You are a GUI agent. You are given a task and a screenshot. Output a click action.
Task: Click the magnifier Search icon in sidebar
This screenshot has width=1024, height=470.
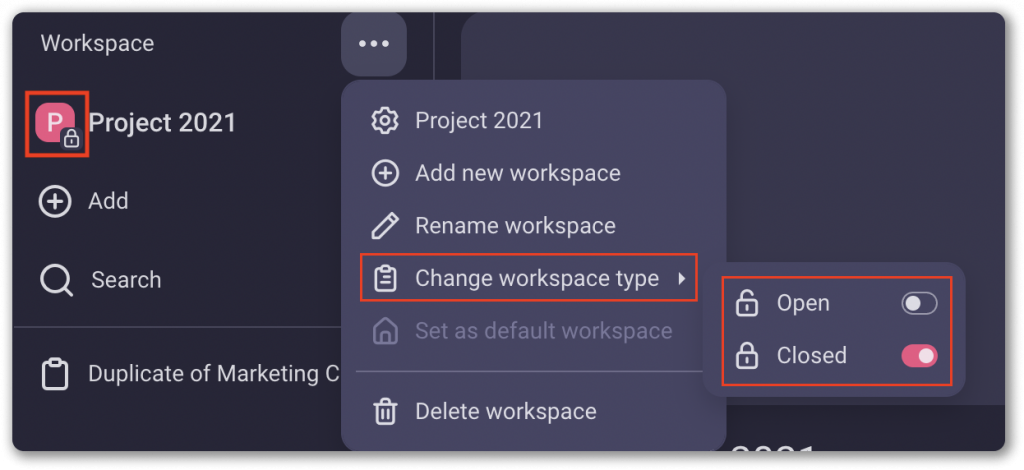pos(56,280)
